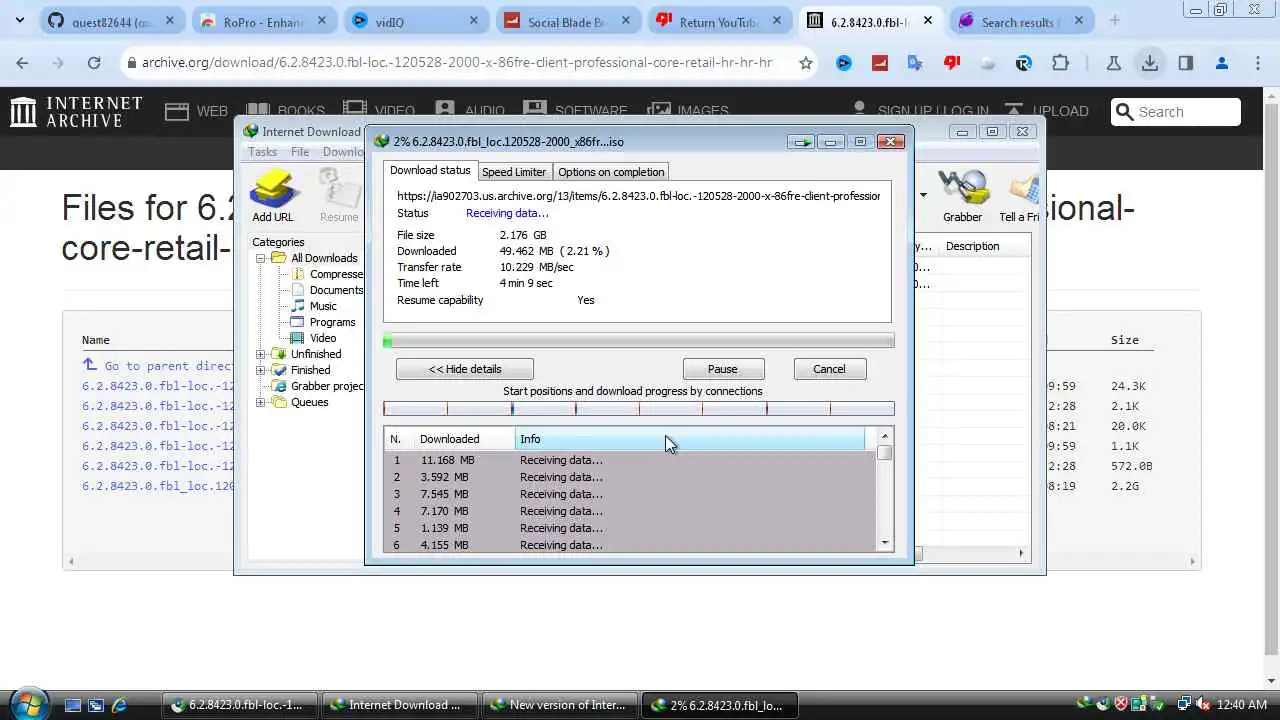Open the Programs category icon
The width and height of the screenshot is (1280, 720).
[x=298, y=322]
